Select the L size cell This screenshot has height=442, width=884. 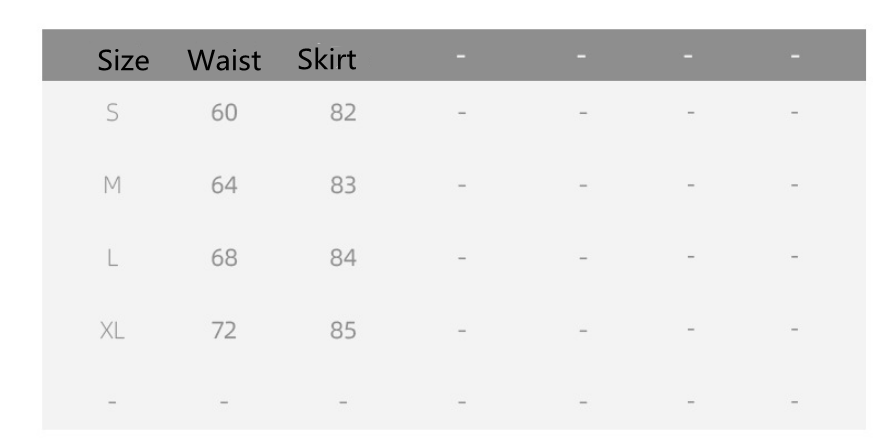[112, 258]
